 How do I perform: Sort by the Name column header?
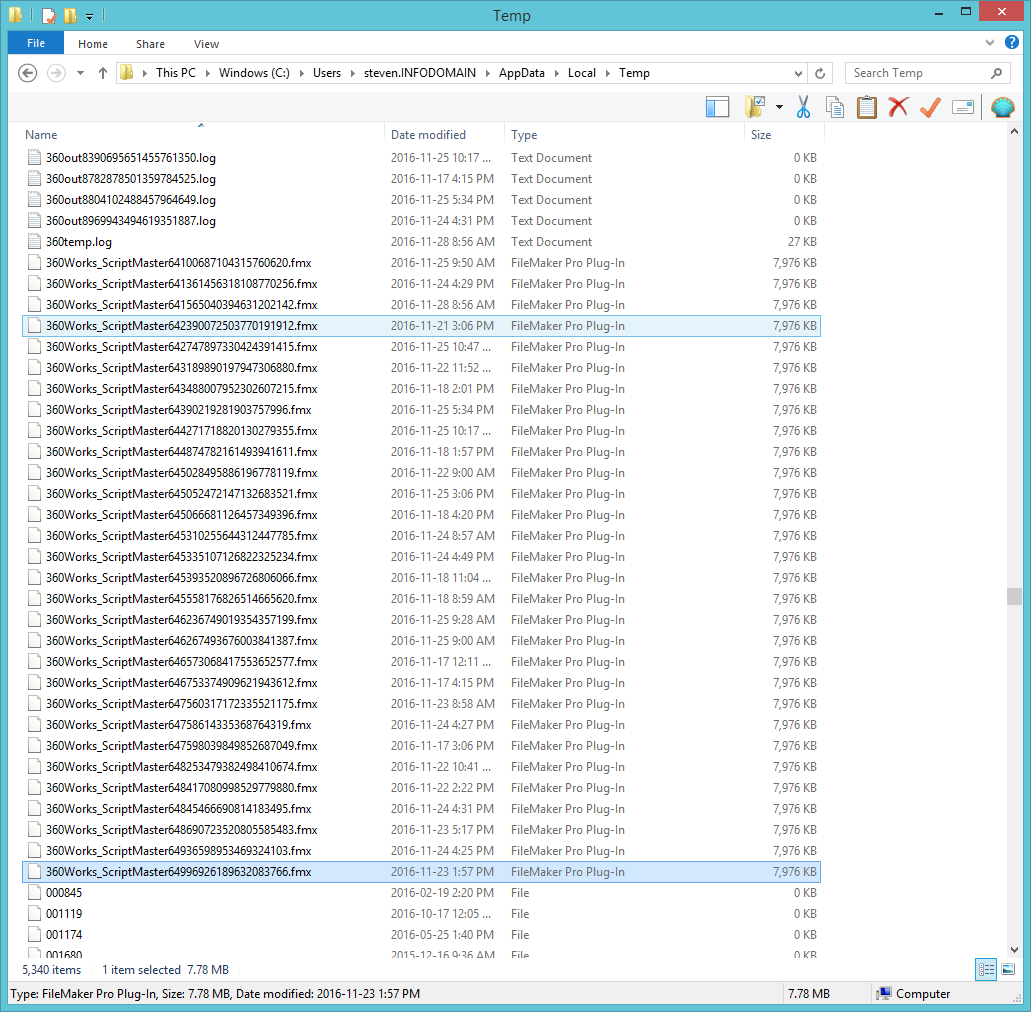(41, 134)
